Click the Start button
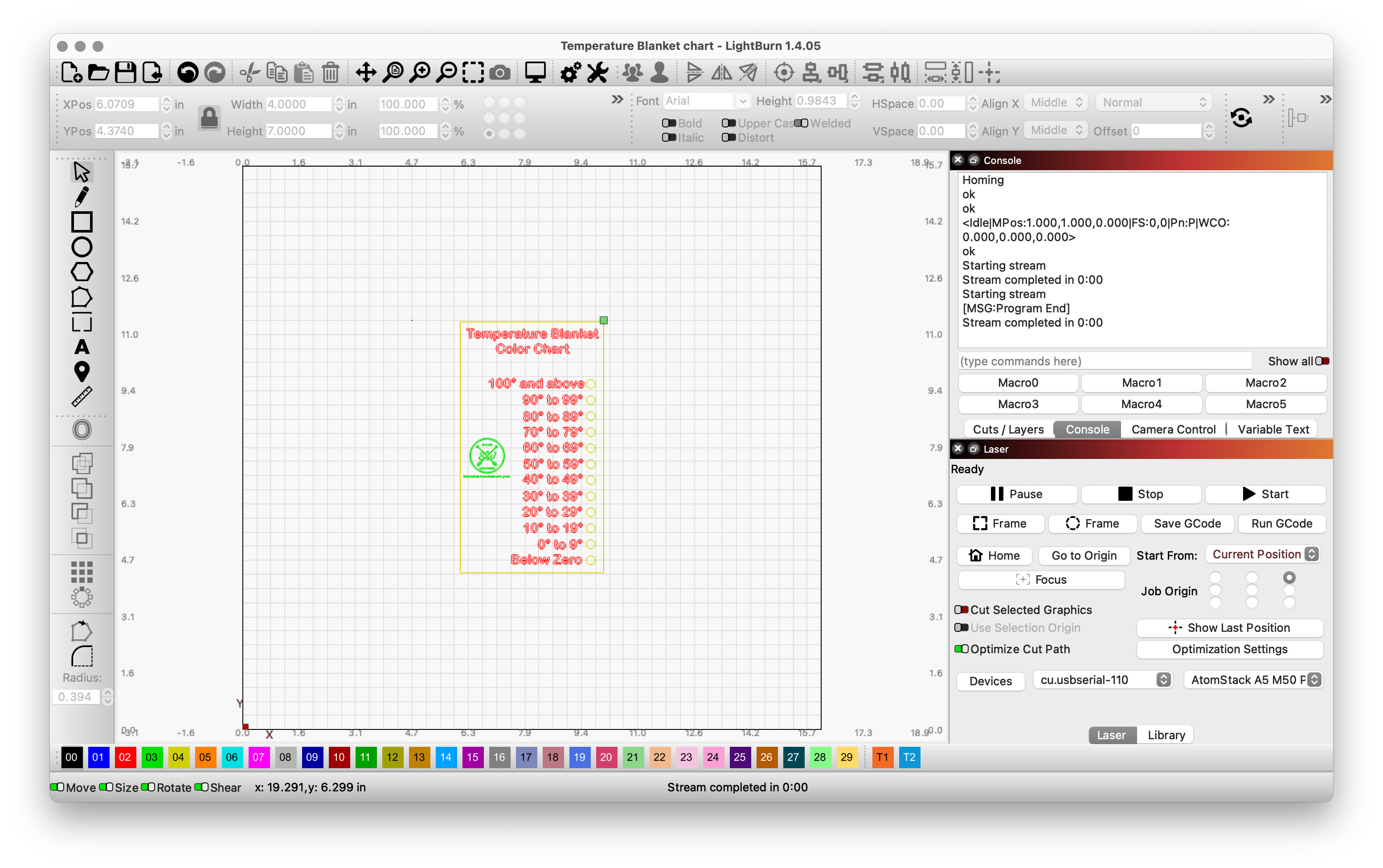This screenshot has height=868, width=1383. 1265,494
